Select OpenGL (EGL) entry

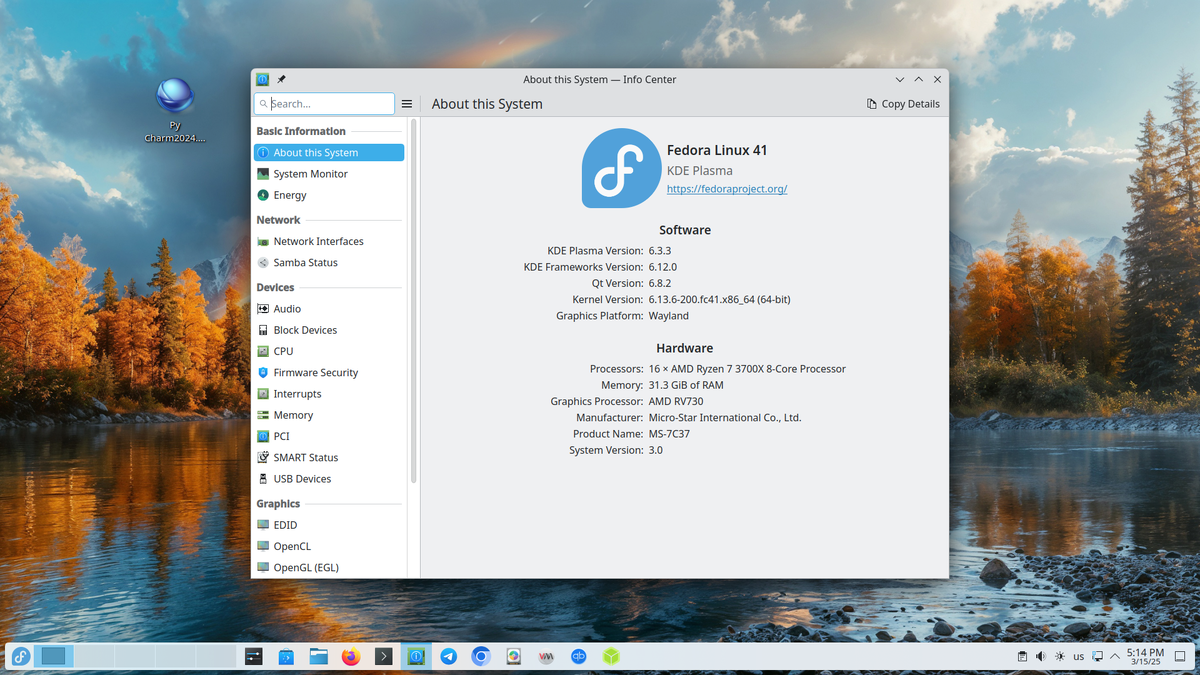tap(329, 567)
